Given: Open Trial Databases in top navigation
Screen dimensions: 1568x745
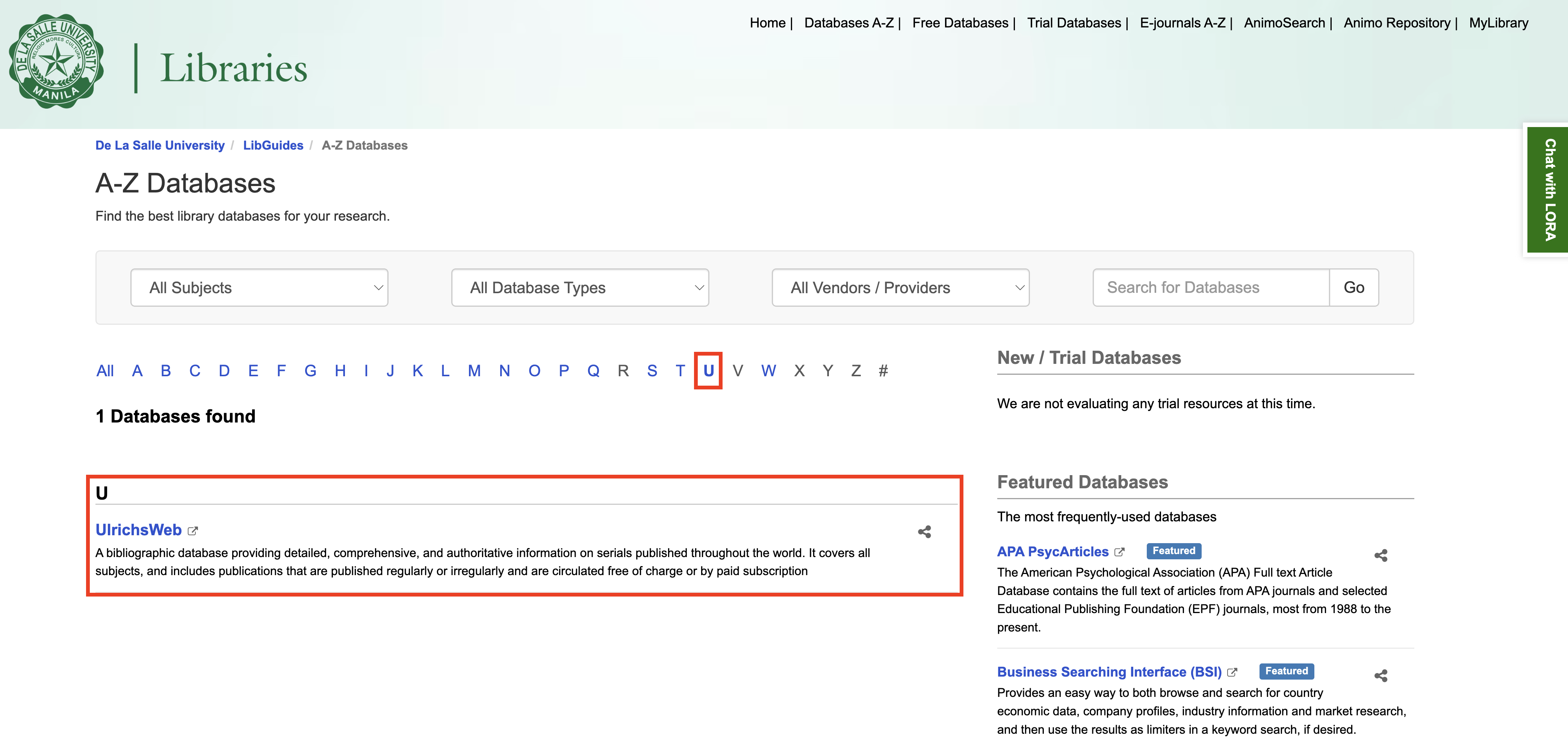Looking at the screenshot, I should 1074,23.
